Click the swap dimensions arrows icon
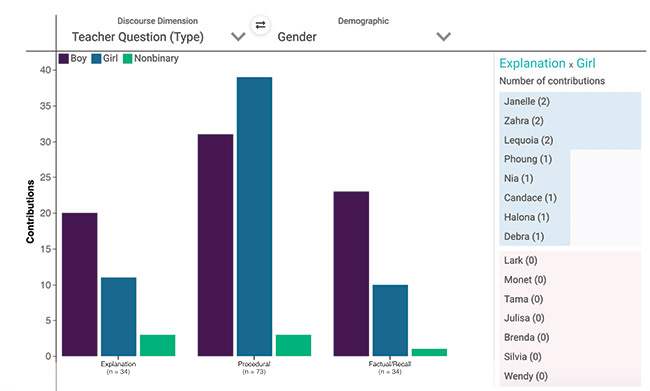 (x=260, y=25)
